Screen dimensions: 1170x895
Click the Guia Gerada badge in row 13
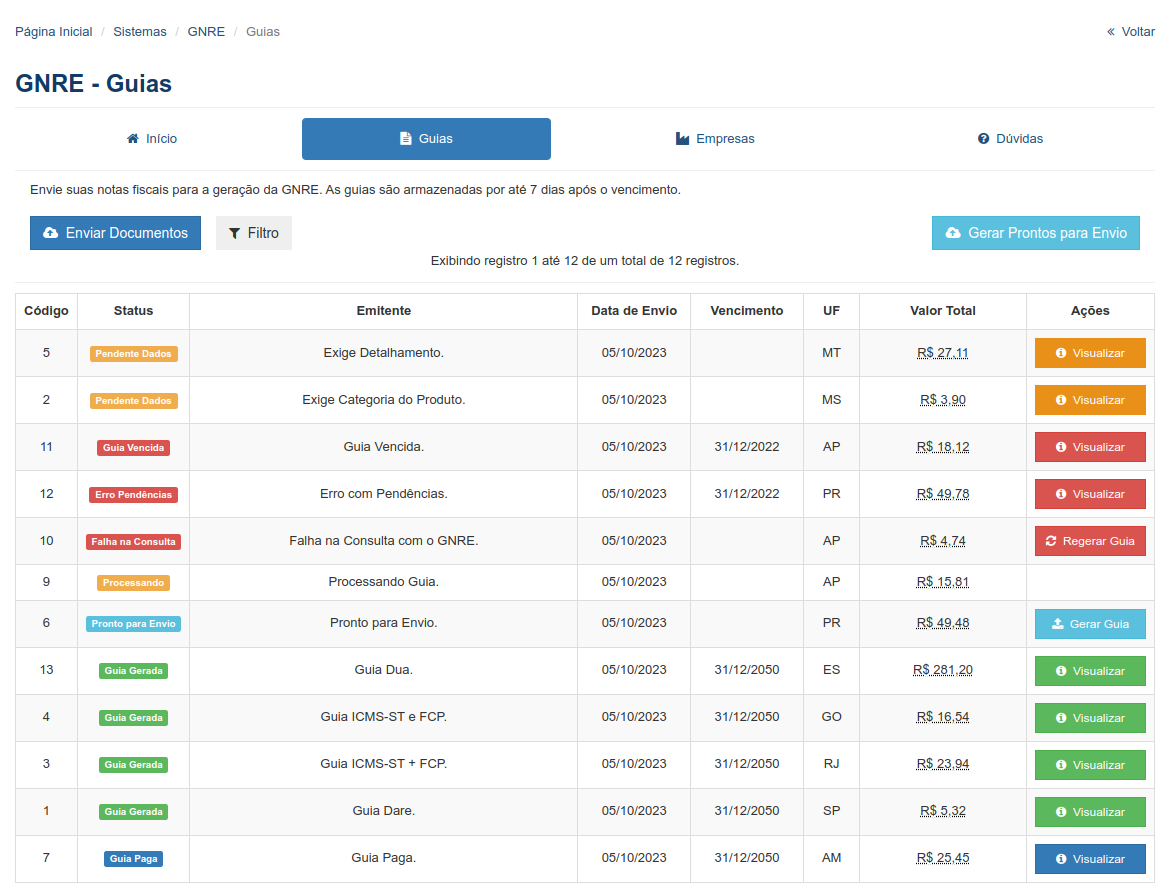(x=134, y=671)
